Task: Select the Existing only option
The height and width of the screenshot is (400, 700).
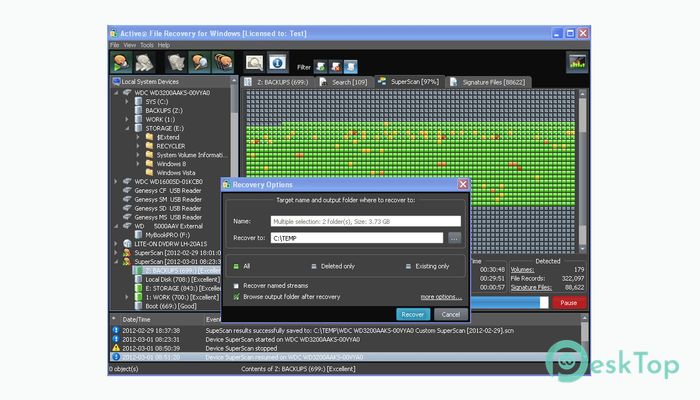Action: pyautogui.click(x=427, y=266)
